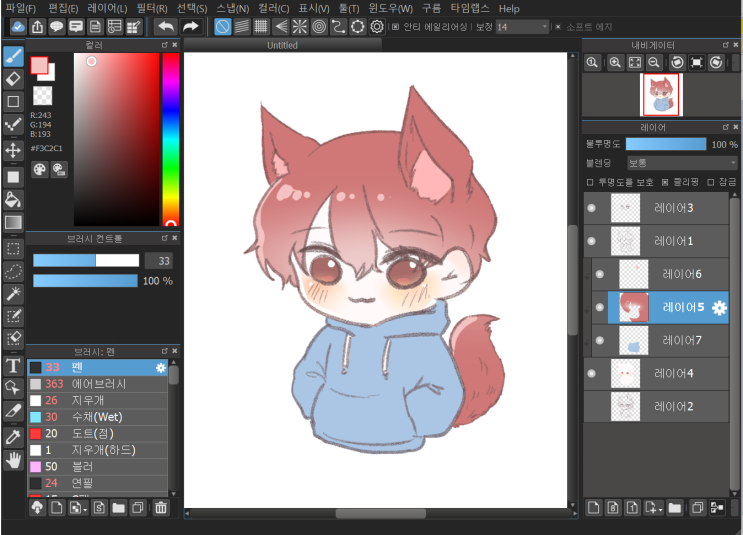Adjust brush size slider
The width and height of the screenshot is (743, 535).
[x=86, y=260]
